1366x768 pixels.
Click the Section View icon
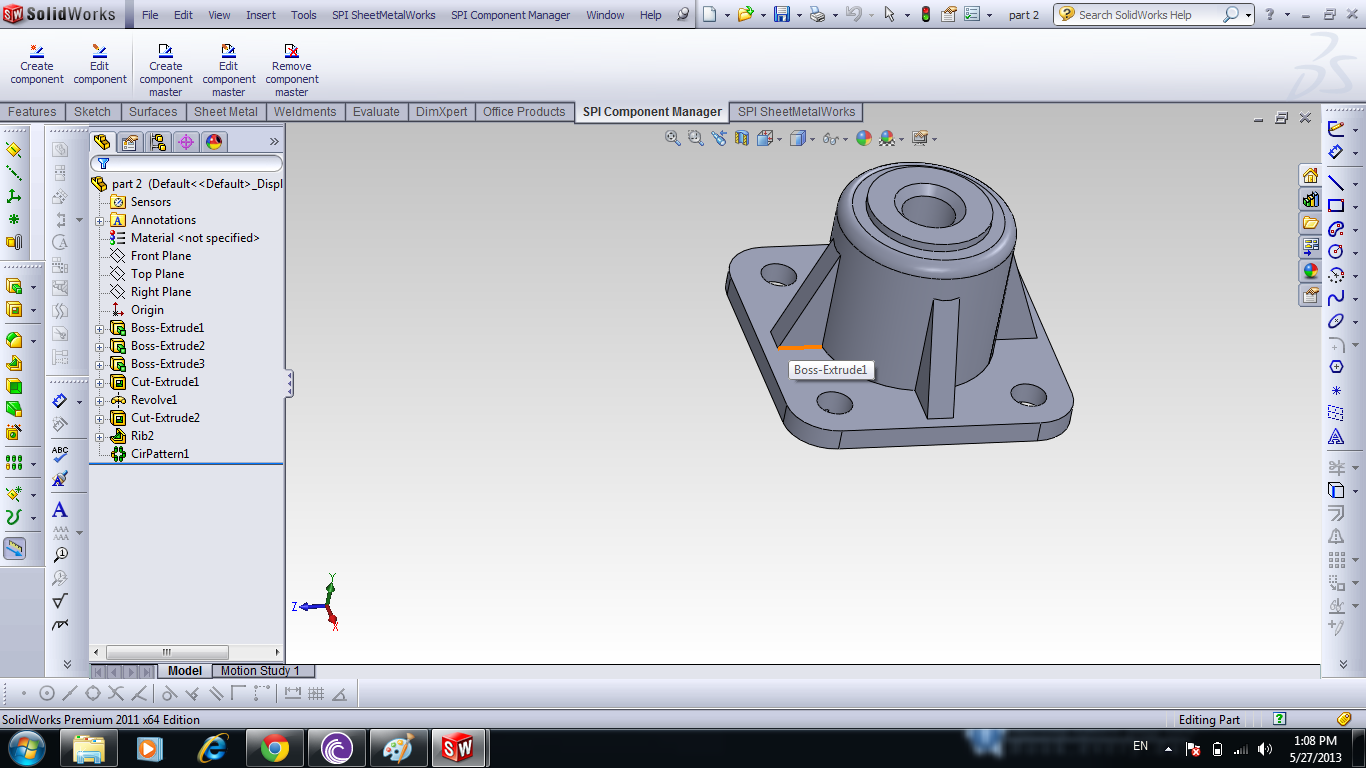coord(742,139)
